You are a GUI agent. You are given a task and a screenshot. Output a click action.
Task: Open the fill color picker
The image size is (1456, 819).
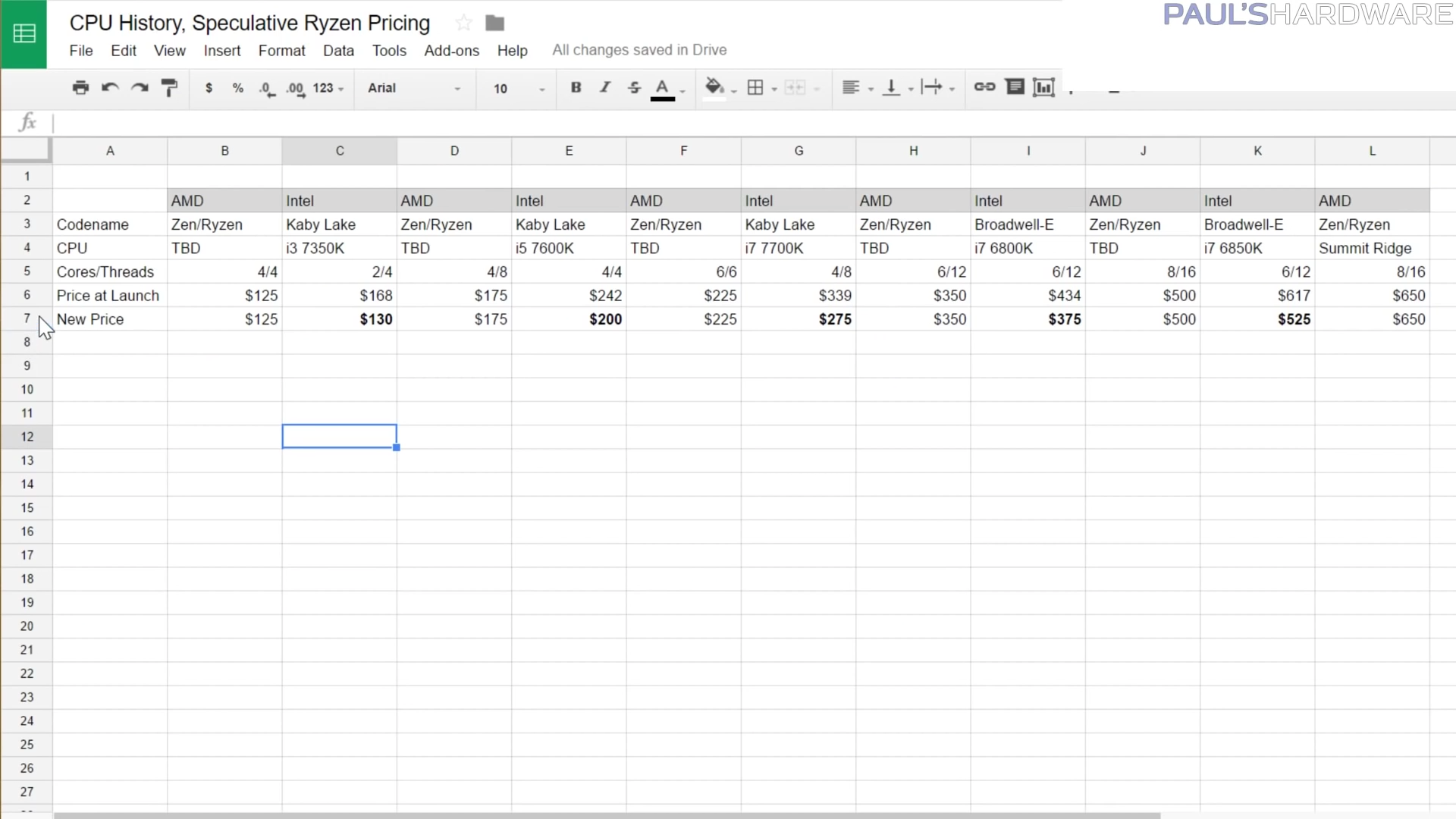pyautogui.click(x=714, y=87)
